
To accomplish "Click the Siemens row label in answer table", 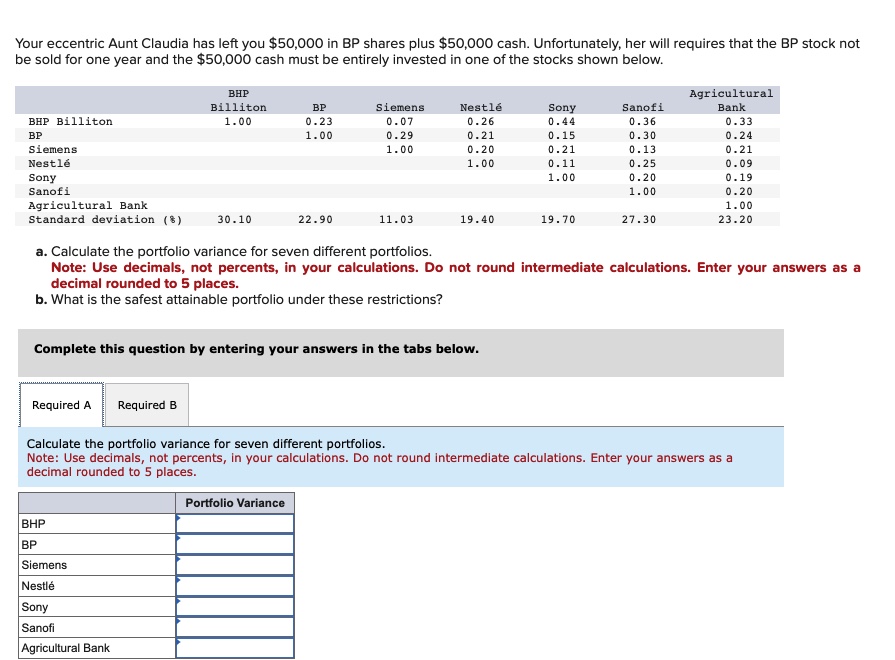I will 44,565.
